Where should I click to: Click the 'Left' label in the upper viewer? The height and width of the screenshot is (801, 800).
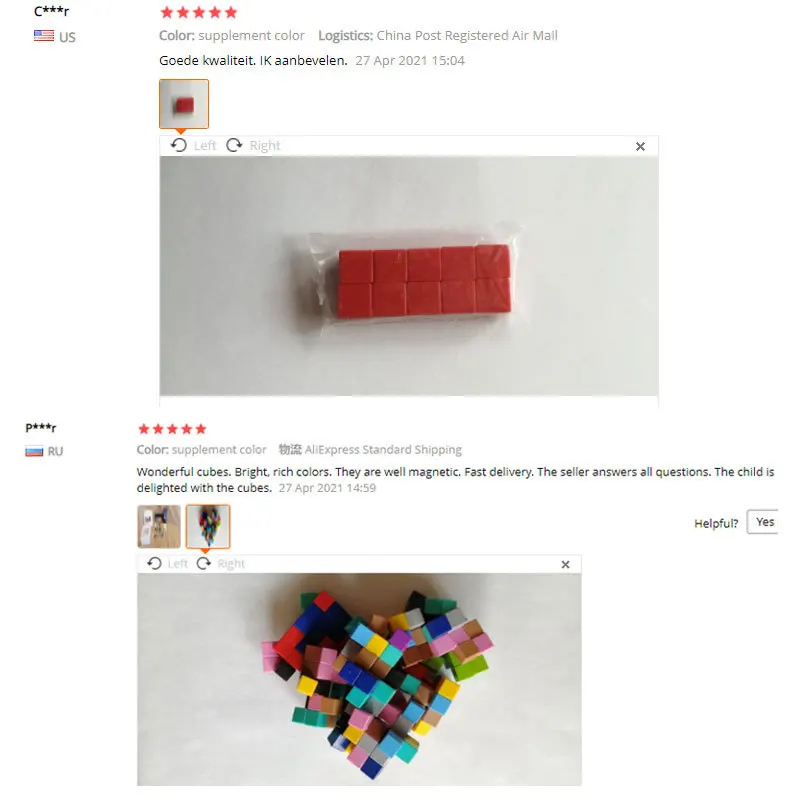(205, 146)
